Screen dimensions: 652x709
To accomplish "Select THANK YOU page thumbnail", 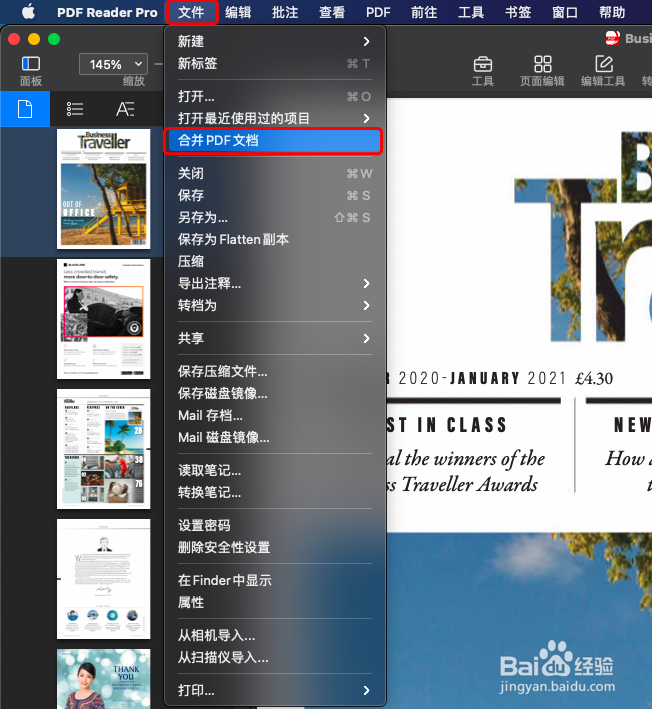I will tap(104, 679).
